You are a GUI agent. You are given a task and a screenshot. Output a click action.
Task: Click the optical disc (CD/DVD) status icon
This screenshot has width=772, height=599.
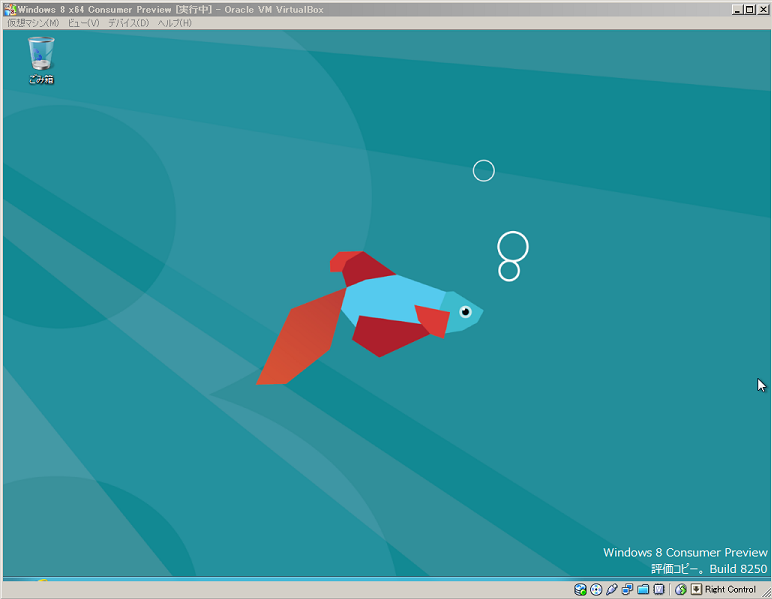[x=596, y=589]
